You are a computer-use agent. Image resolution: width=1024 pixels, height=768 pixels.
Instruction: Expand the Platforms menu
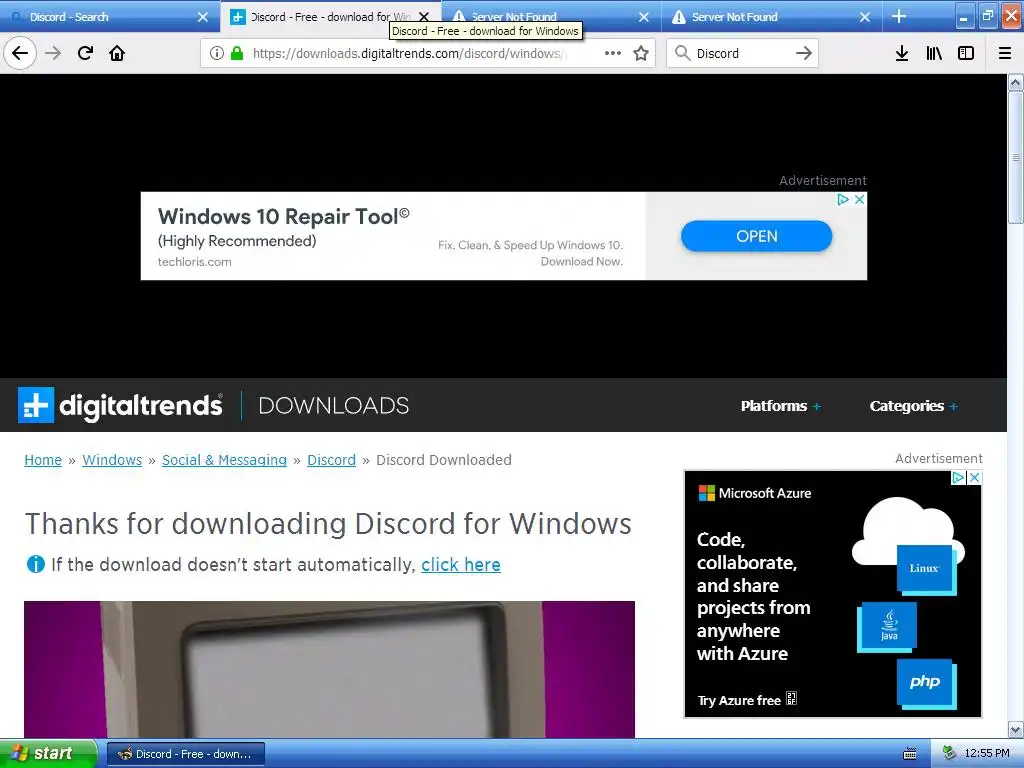[780, 406]
